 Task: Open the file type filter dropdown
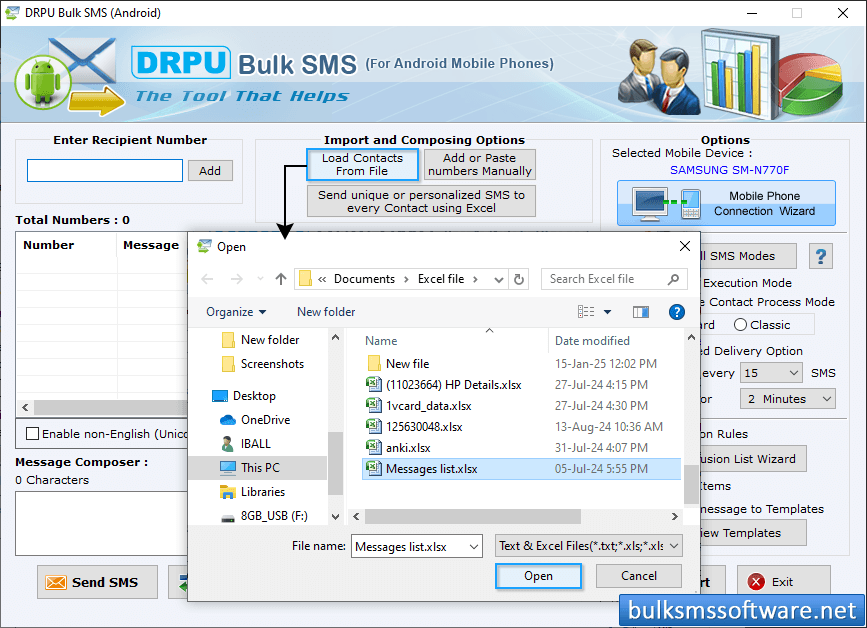[674, 546]
